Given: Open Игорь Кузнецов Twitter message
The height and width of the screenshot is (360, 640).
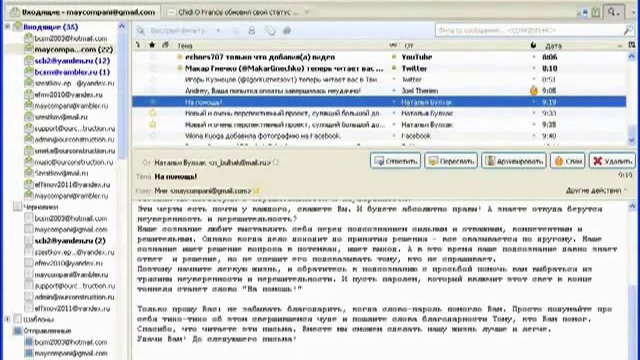Looking at the screenshot, I should 282,80.
